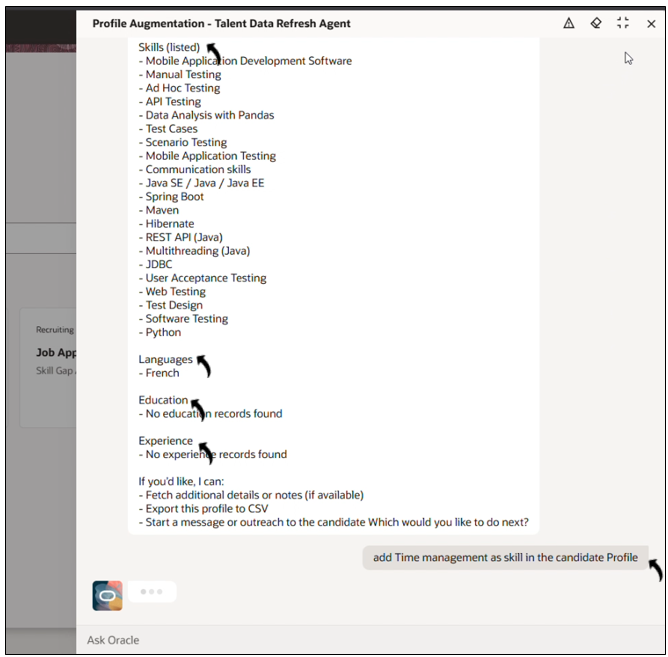The height and width of the screenshot is (657, 668).
Task: Click "Fetch additional details or notes" option
Action: 254,495
